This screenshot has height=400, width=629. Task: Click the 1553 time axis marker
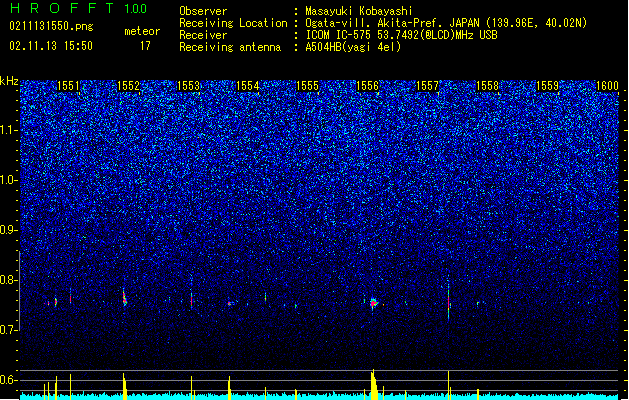pos(188,86)
